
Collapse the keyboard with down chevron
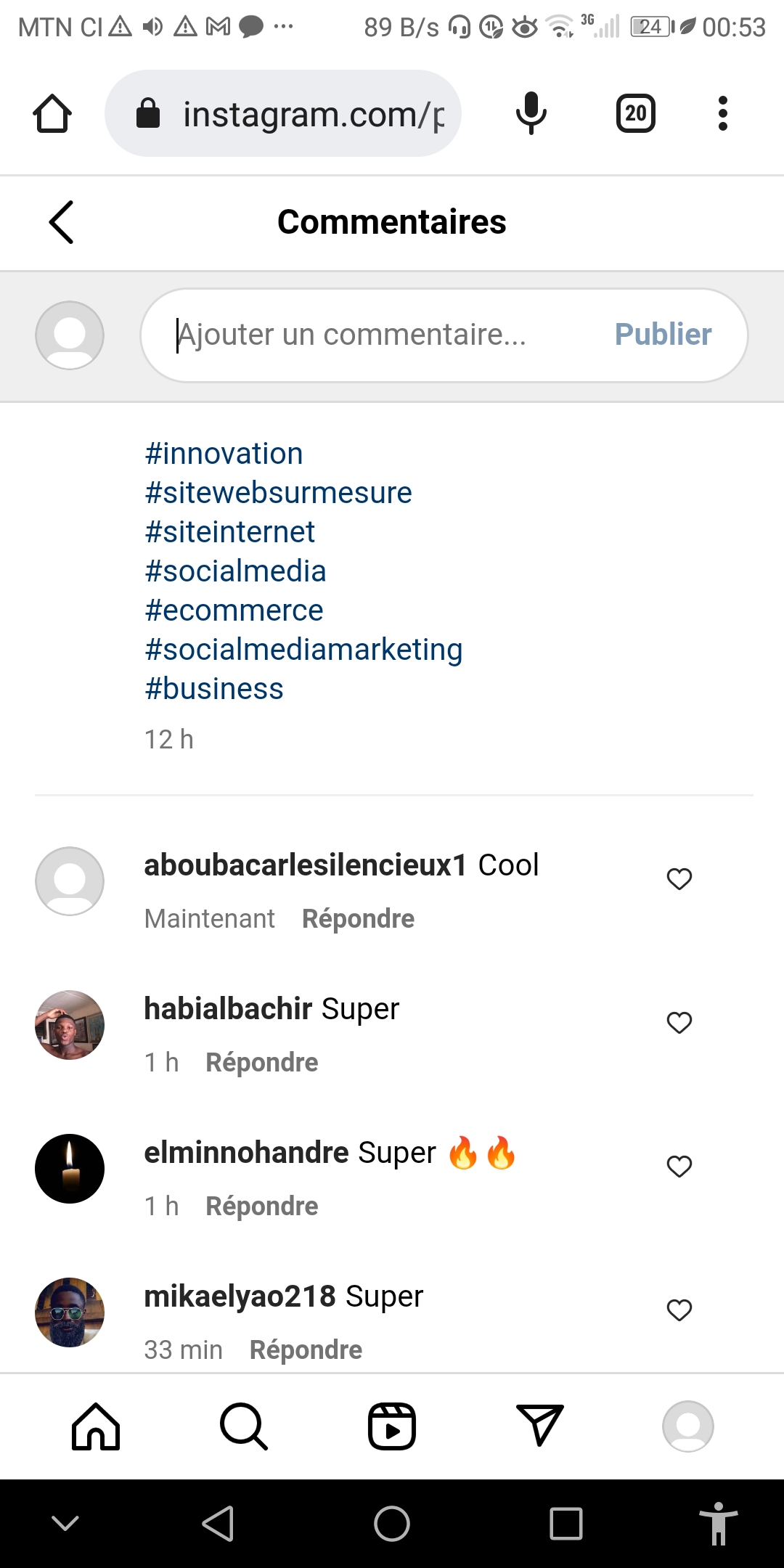(65, 1523)
